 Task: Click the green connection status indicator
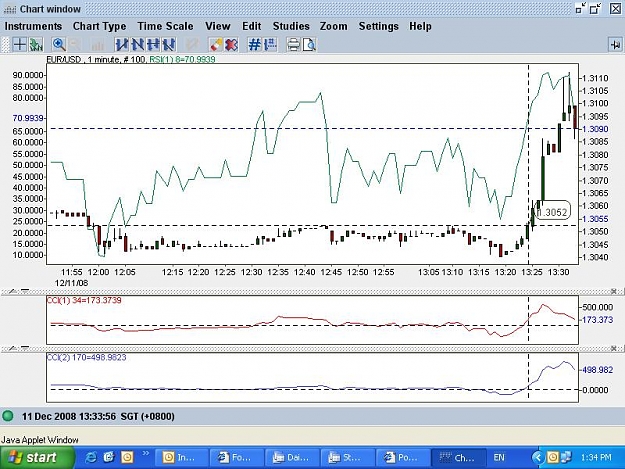[x=8, y=416]
